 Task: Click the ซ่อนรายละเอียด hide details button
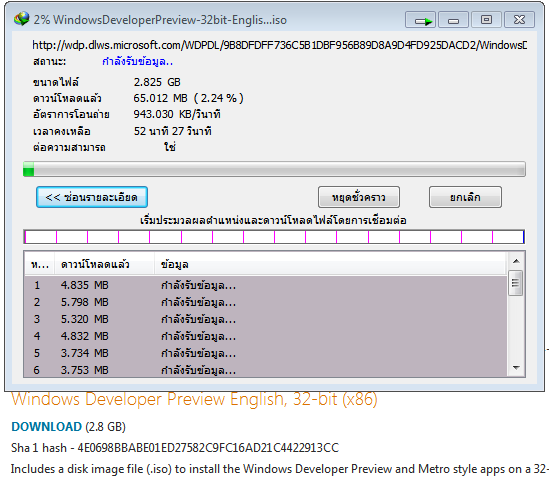92,197
